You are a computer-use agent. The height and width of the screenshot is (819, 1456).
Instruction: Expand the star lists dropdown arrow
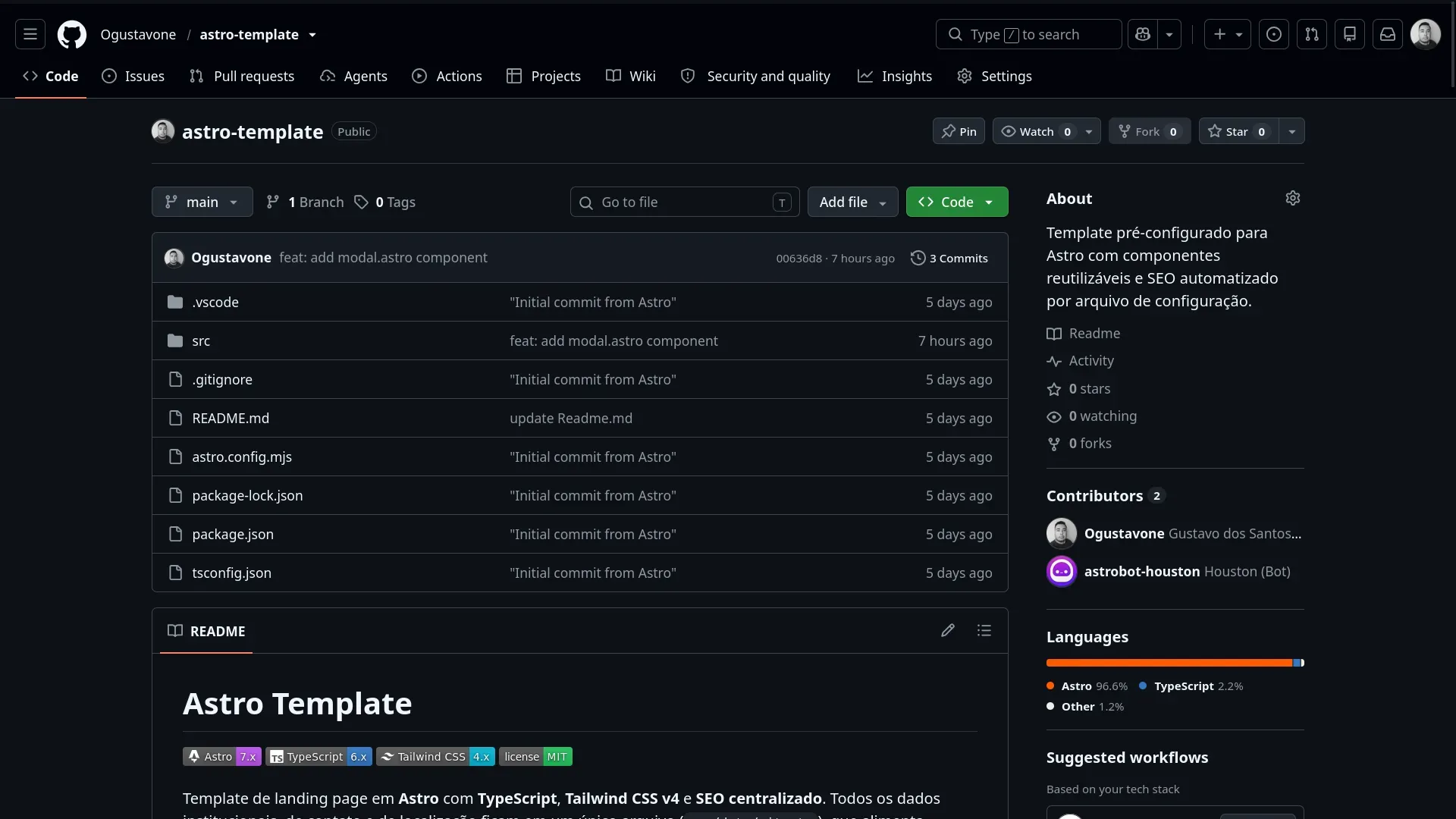[1292, 131]
